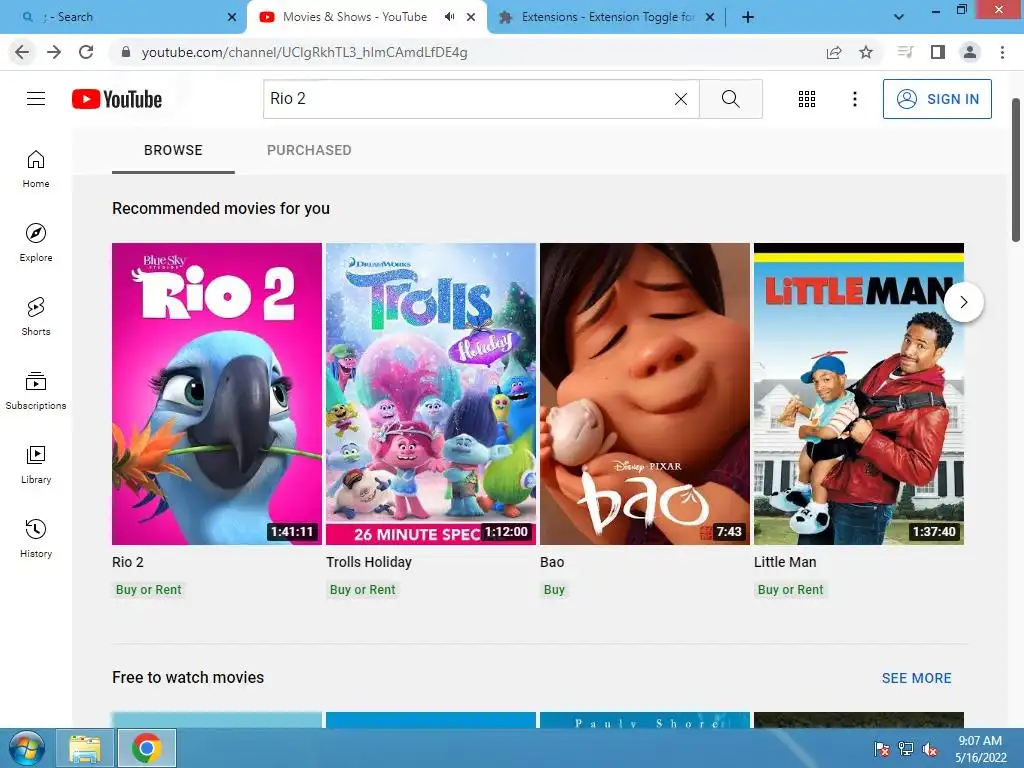The image size is (1024, 768).
Task: Click the search magnifier button
Action: point(731,99)
